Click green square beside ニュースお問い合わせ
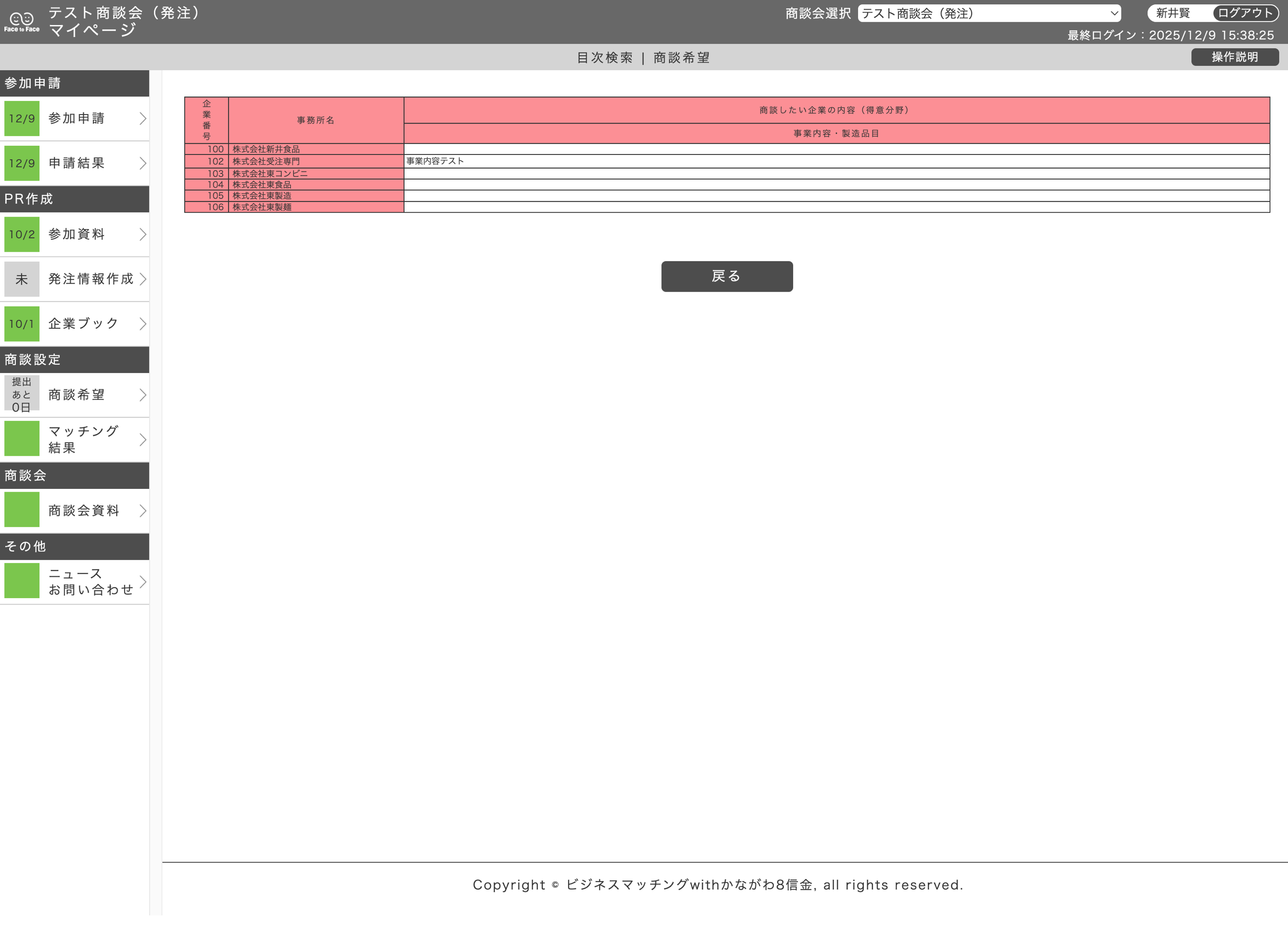 22,581
